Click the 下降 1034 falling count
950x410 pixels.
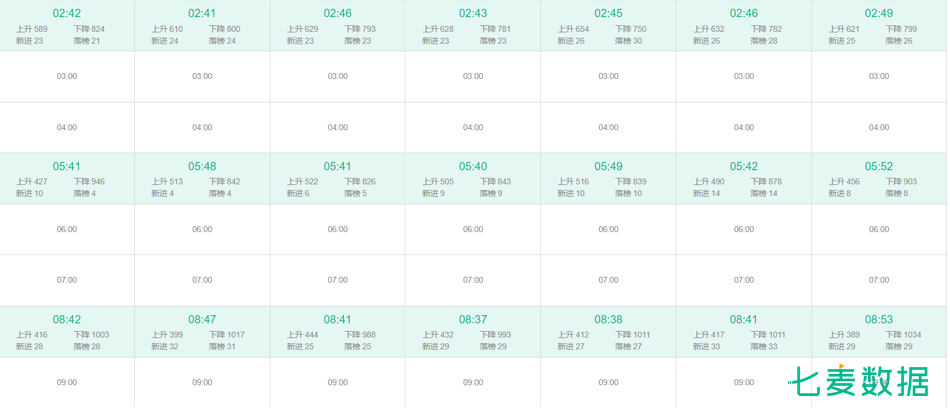pos(903,334)
